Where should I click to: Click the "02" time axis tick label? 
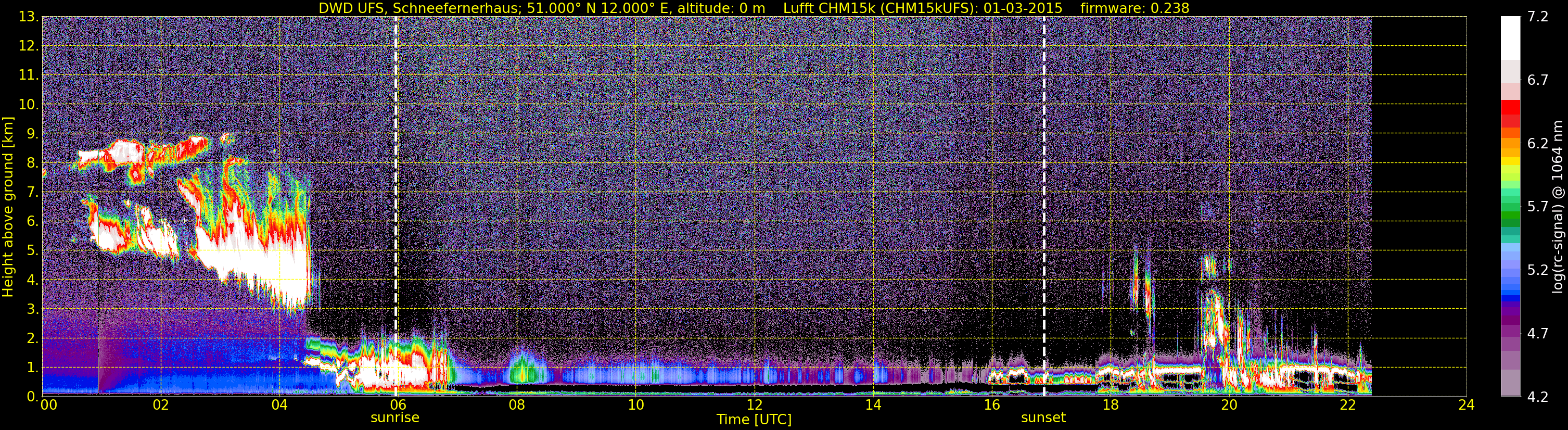click(x=161, y=406)
